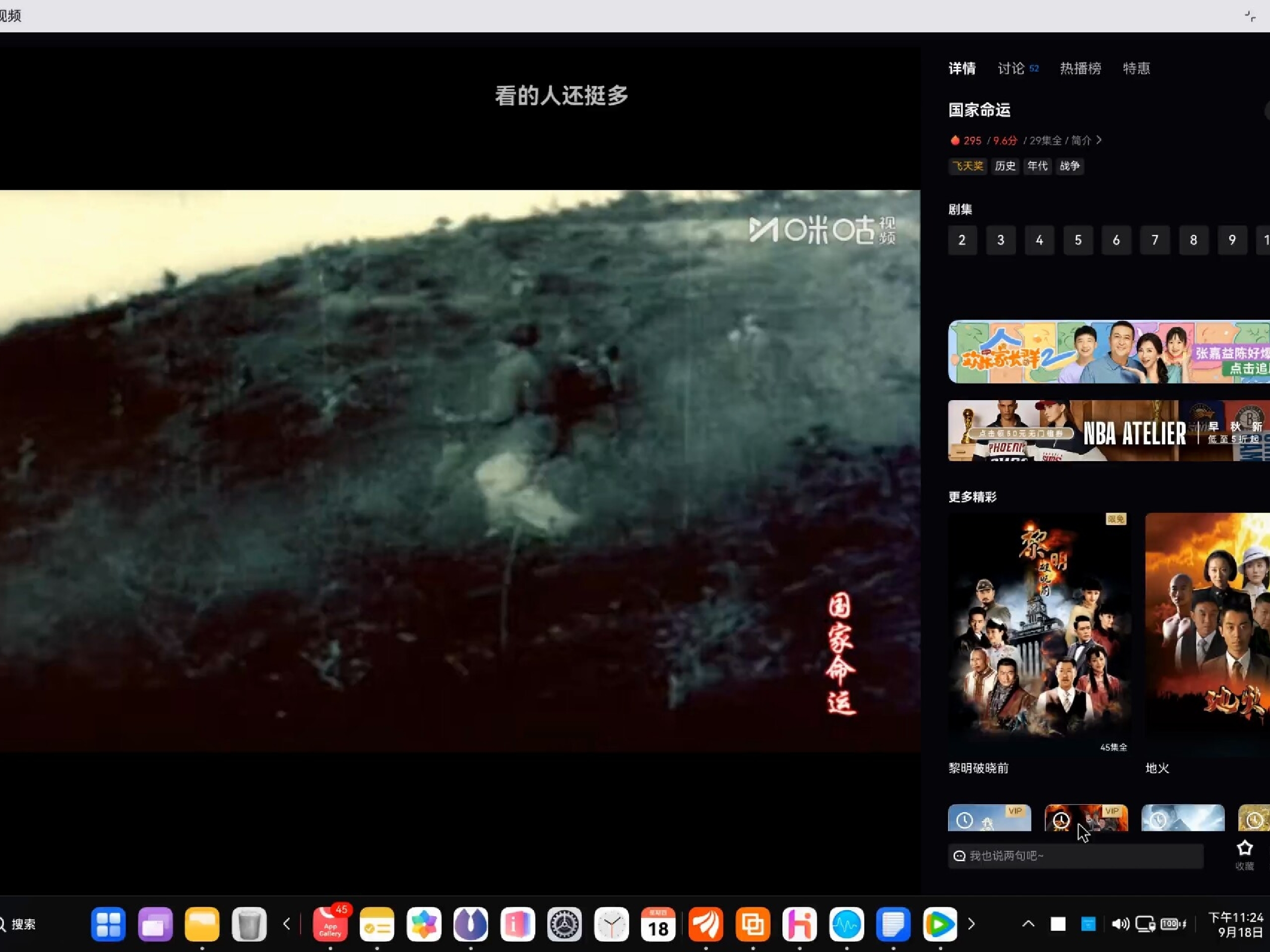Open the 热播榜 tab
This screenshot has width=1270, height=952.
1080,68
